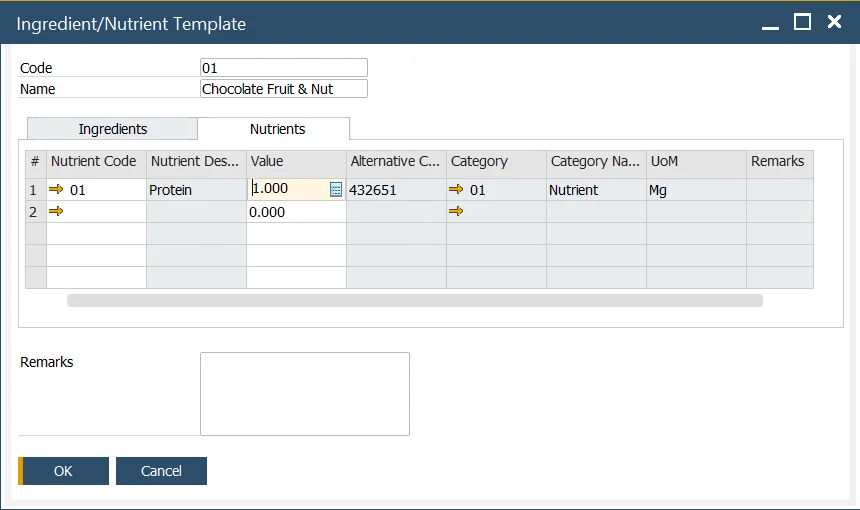Viewport: 860px width, 510px height.
Task: Click the Value cell in row 2
Action: point(296,212)
